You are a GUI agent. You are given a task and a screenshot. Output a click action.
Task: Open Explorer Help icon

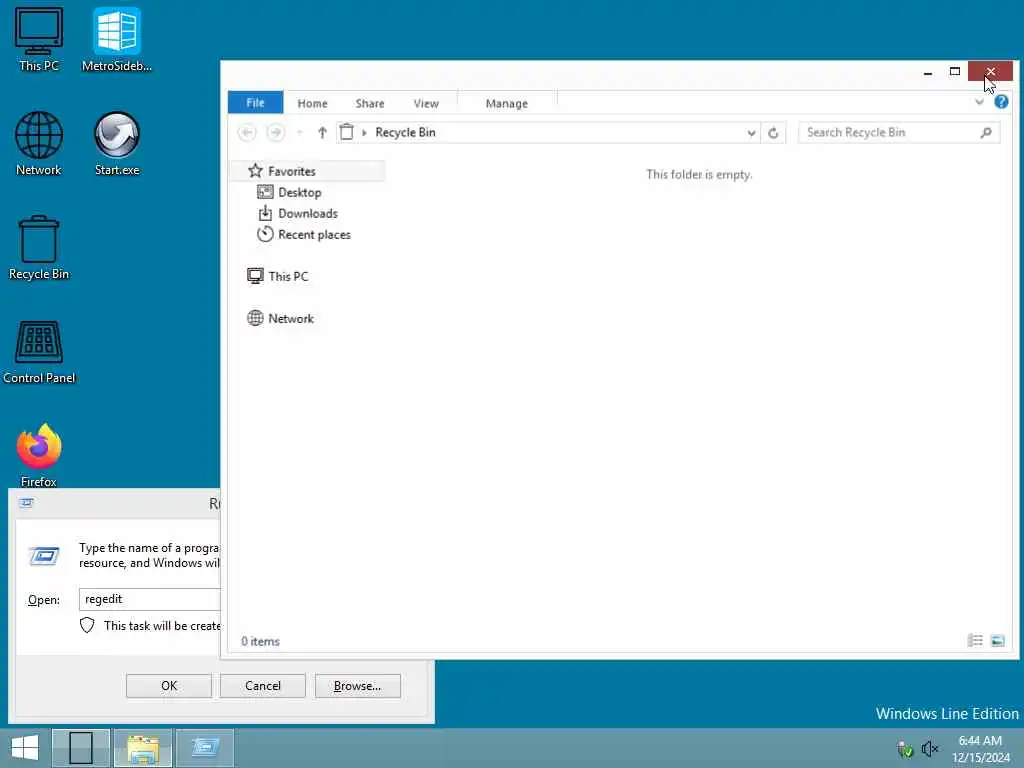pos(1001,103)
